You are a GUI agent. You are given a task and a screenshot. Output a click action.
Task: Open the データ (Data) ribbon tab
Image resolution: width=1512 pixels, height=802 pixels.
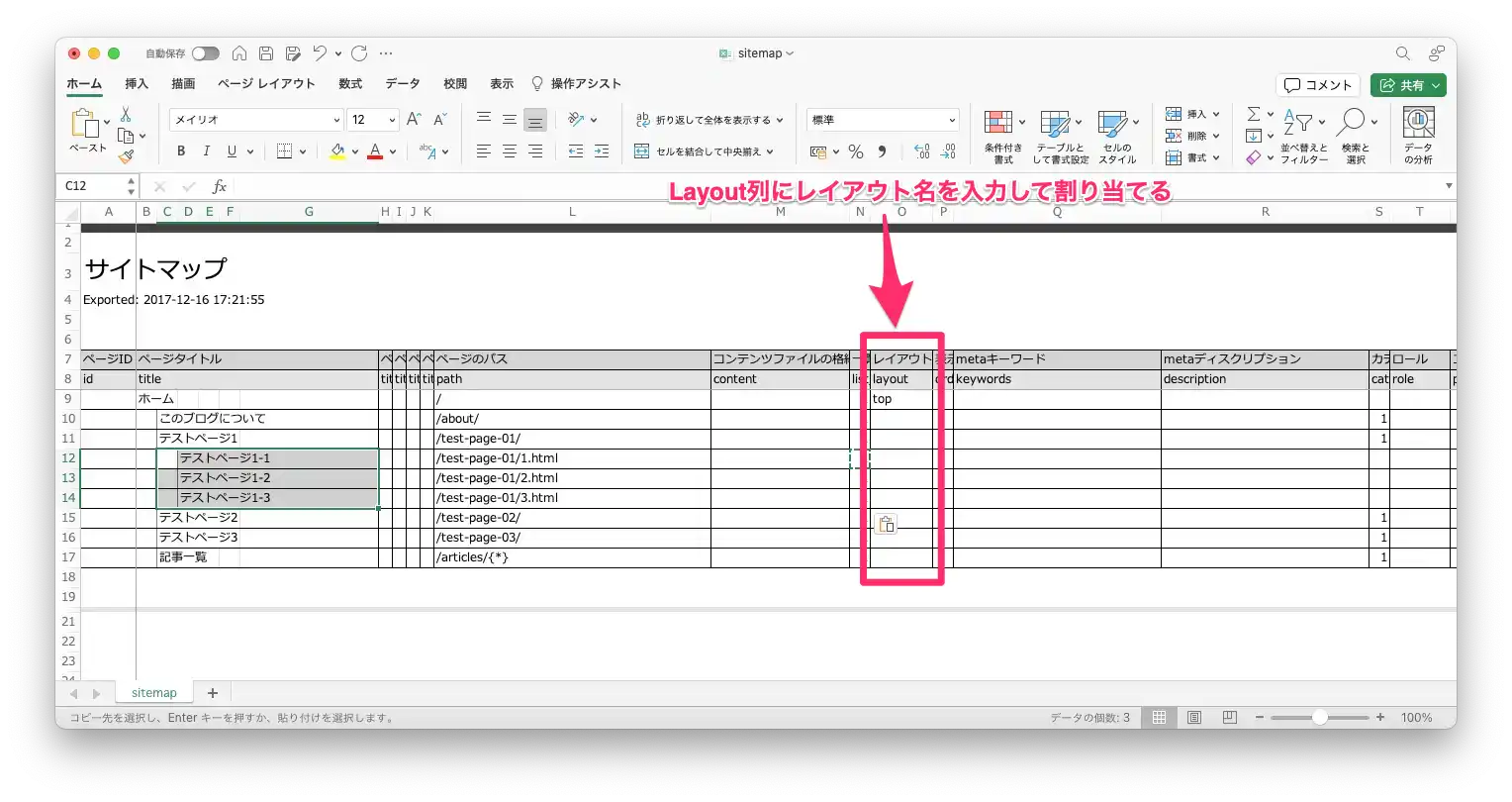(x=403, y=84)
